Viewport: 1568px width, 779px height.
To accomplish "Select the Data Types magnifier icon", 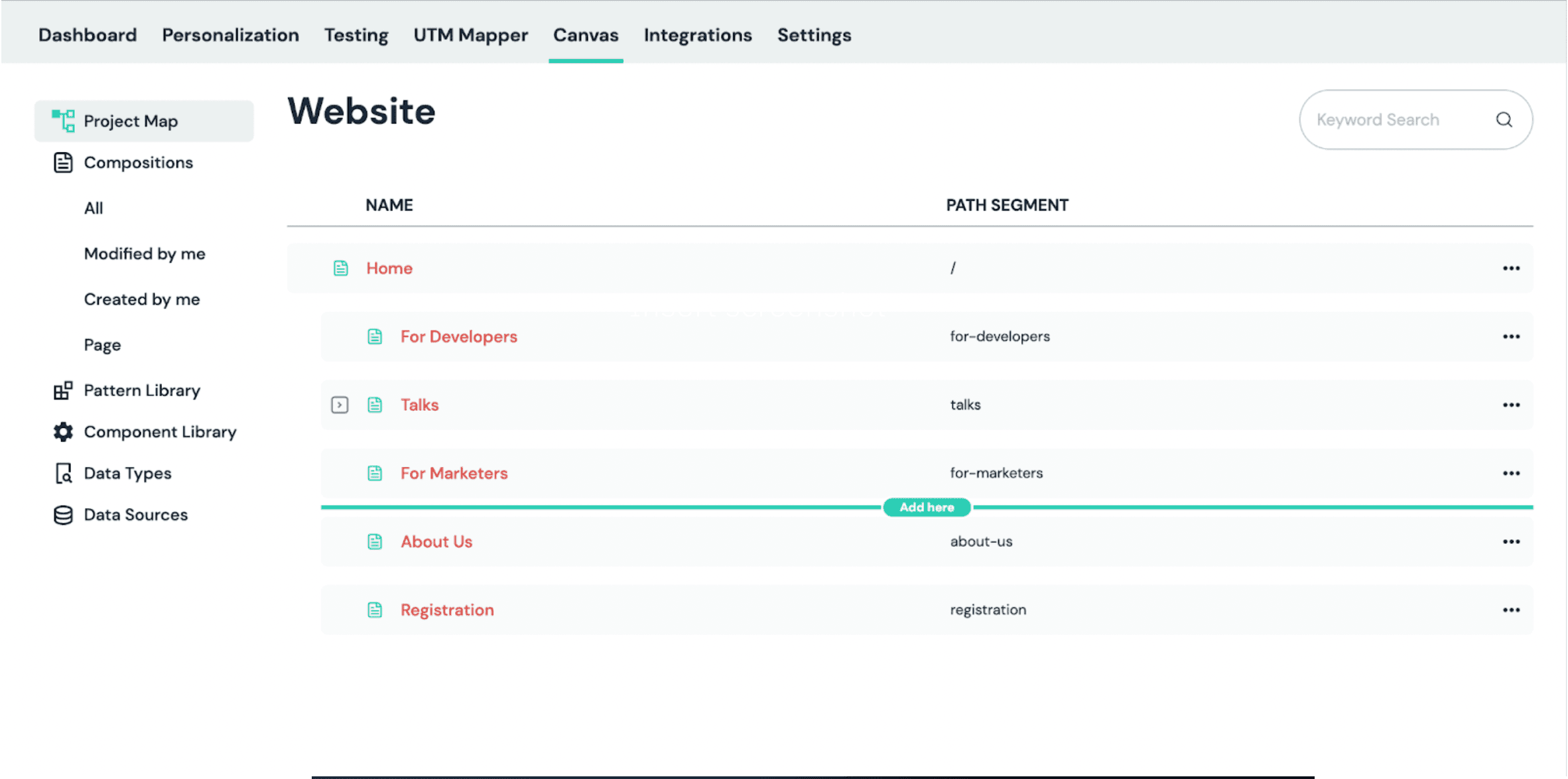I will 63,473.
